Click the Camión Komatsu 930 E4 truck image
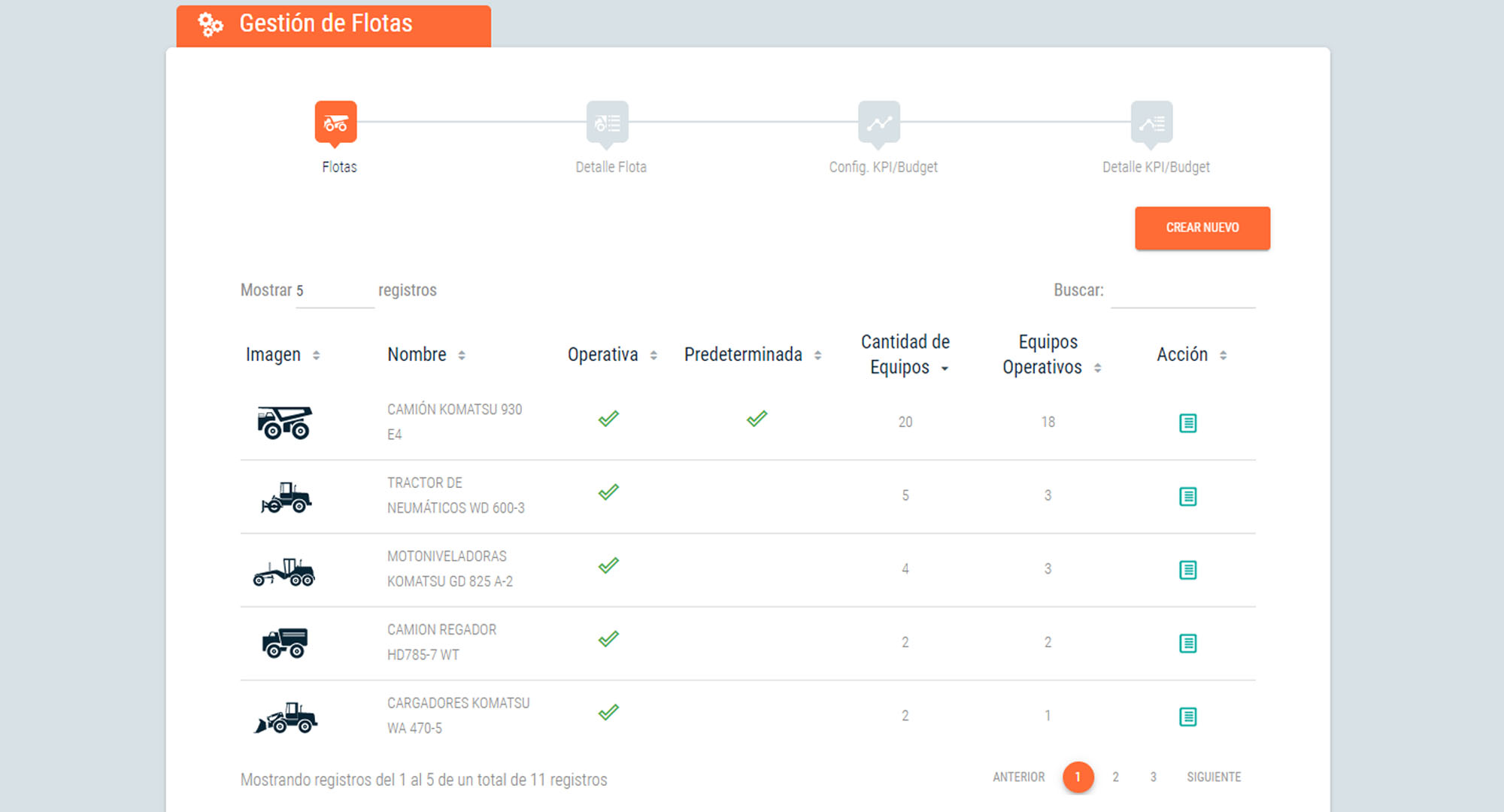Viewport: 1504px width, 812px height. pyautogui.click(x=284, y=423)
